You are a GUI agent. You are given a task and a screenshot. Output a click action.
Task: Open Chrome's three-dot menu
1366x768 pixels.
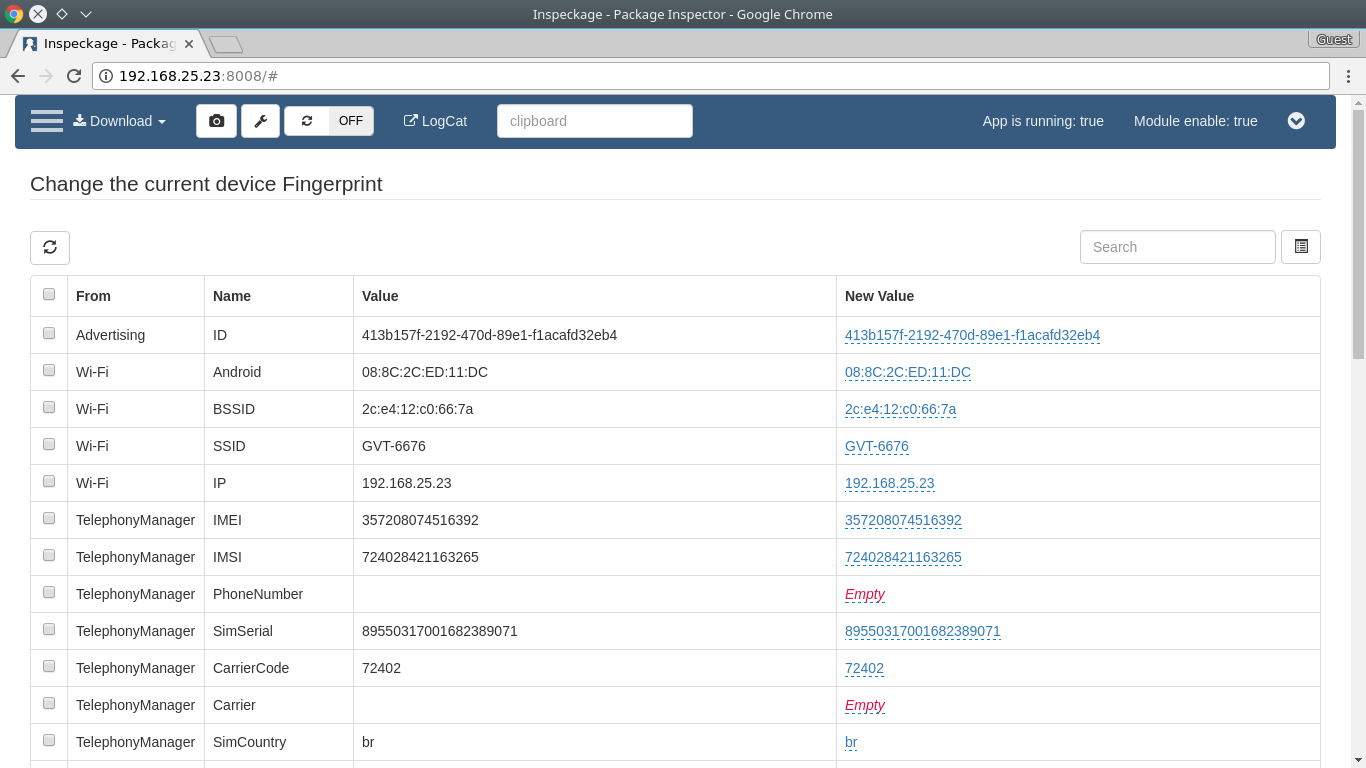1348,76
